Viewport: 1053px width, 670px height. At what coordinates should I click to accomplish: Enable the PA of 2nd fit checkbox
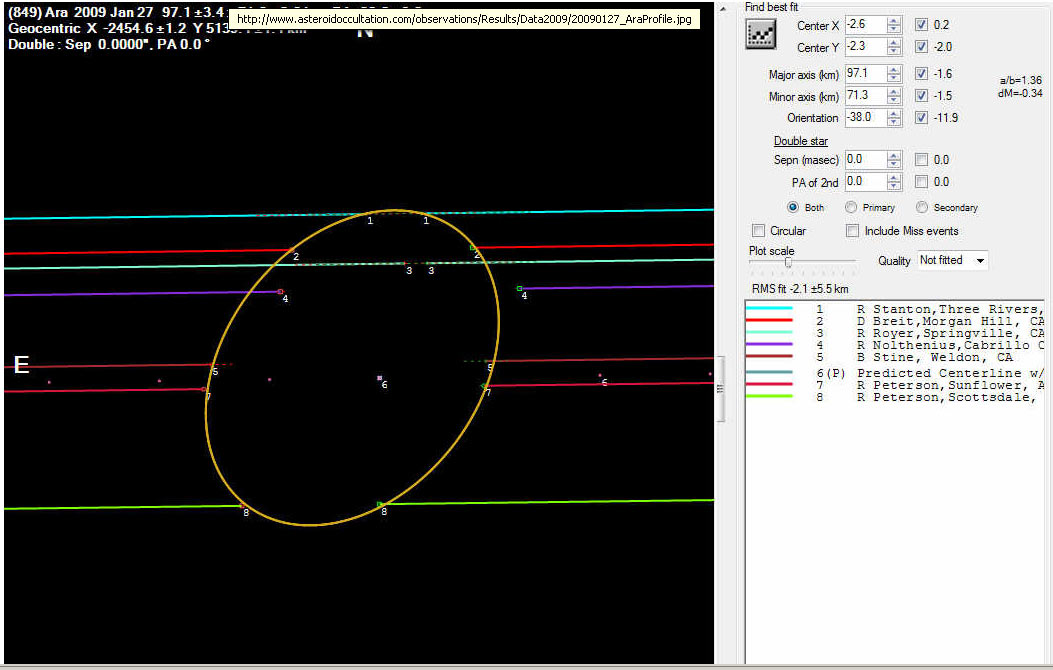(x=921, y=182)
